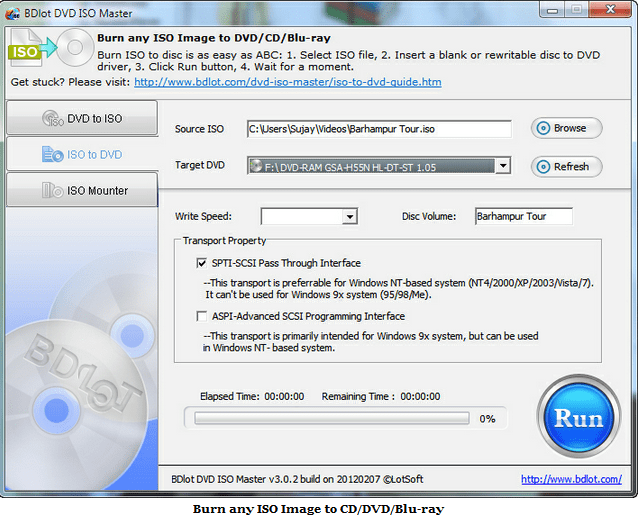
Task: Click the ISO Mounter tab's icon
Action: 52,190
